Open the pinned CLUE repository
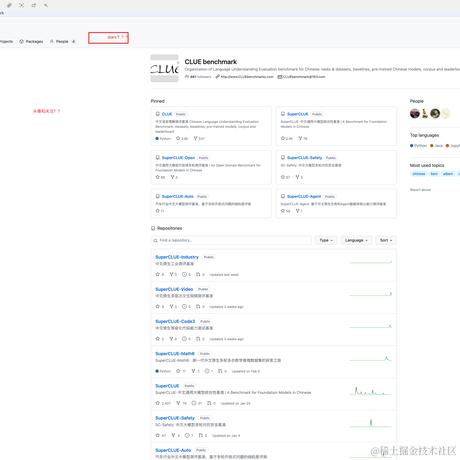This screenshot has width=460, height=460. pyautogui.click(x=167, y=114)
